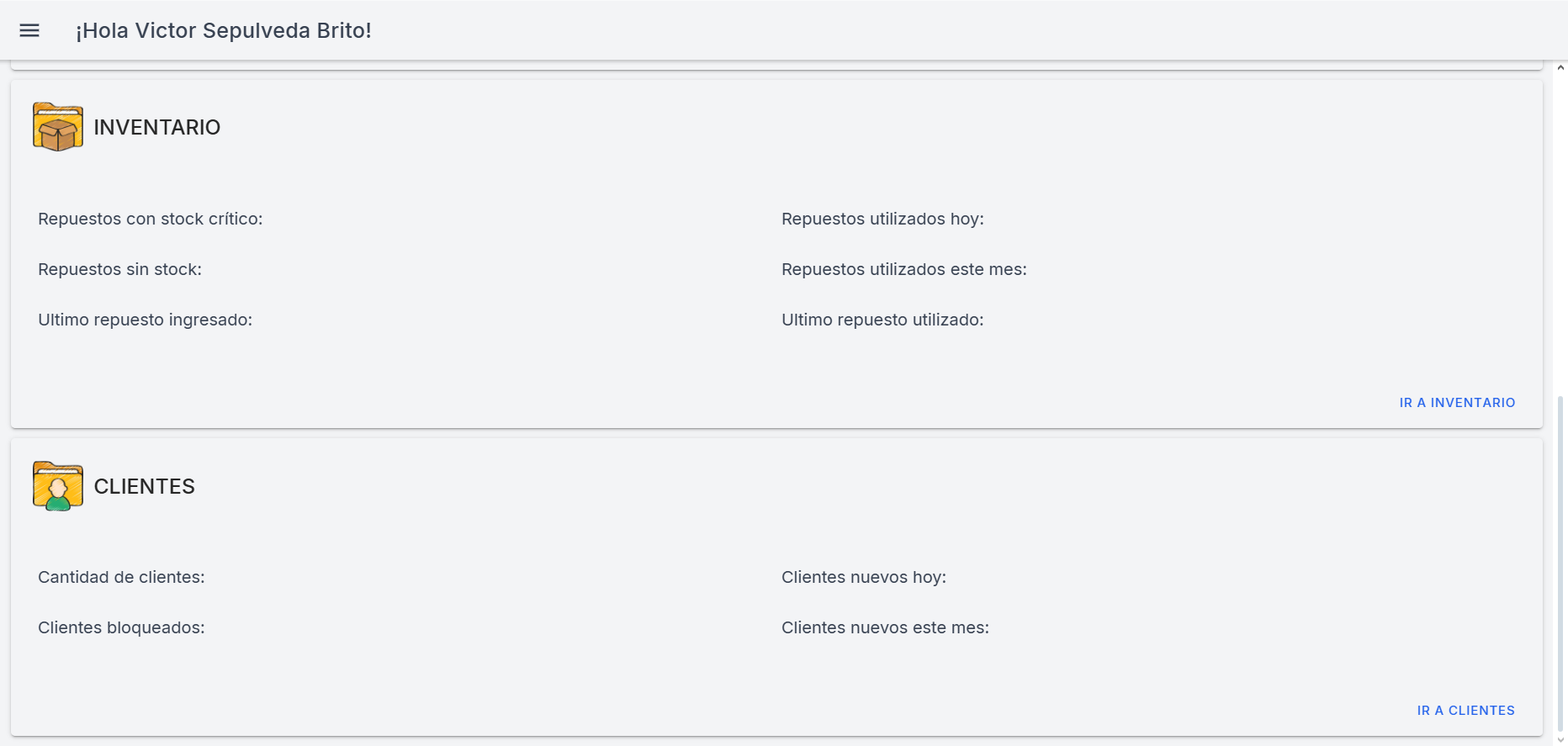1568x746 pixels.
Task: Select the INVENTARIO card heading
Action: (157, 127)
